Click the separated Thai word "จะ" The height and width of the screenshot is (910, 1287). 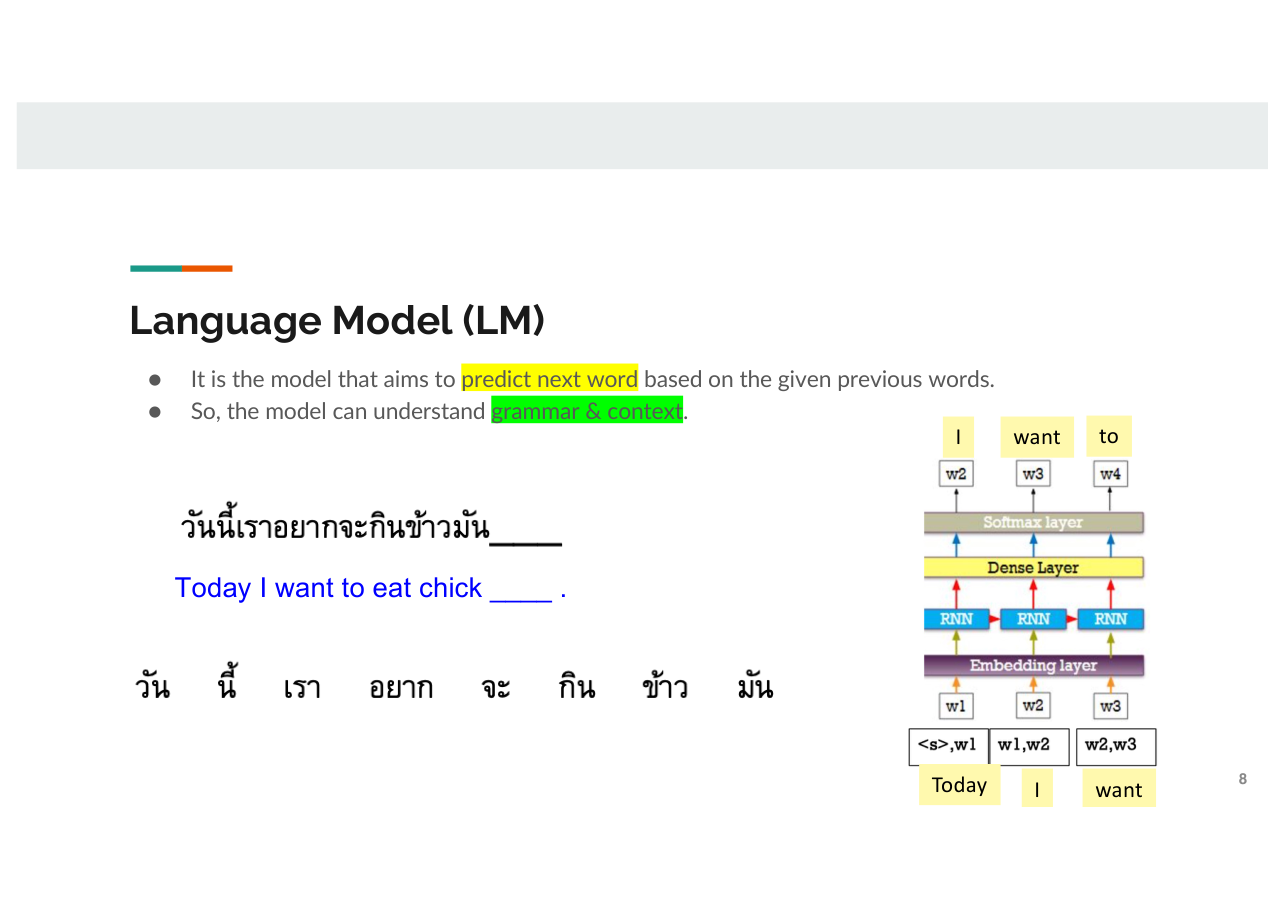click(495, 689)
